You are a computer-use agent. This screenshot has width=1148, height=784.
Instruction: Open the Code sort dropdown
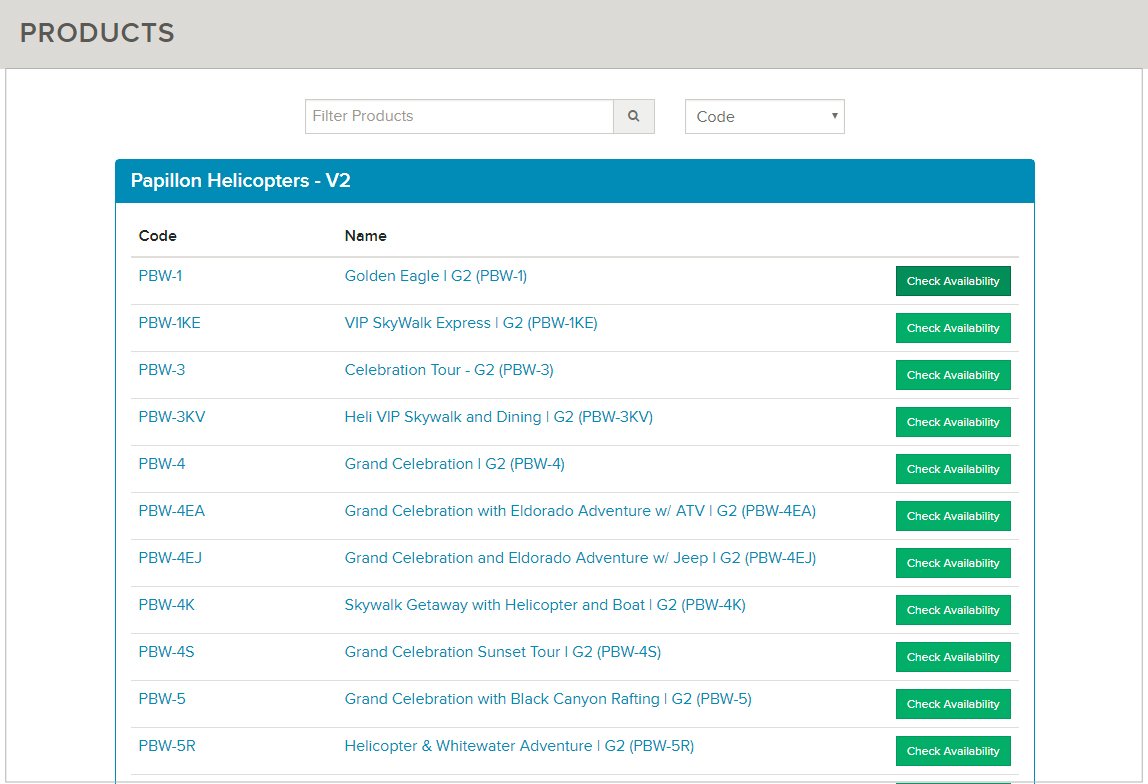[x=764, y=116]
